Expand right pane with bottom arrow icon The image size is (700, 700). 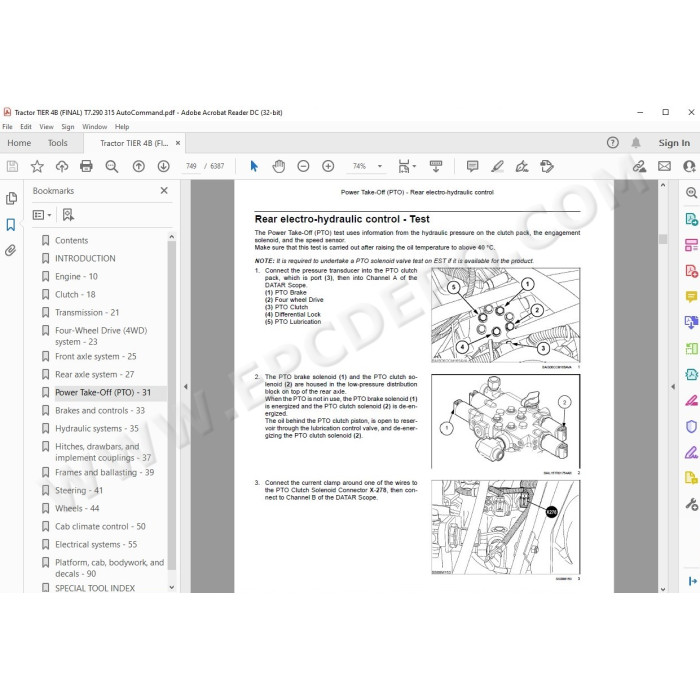coord(692,581)
